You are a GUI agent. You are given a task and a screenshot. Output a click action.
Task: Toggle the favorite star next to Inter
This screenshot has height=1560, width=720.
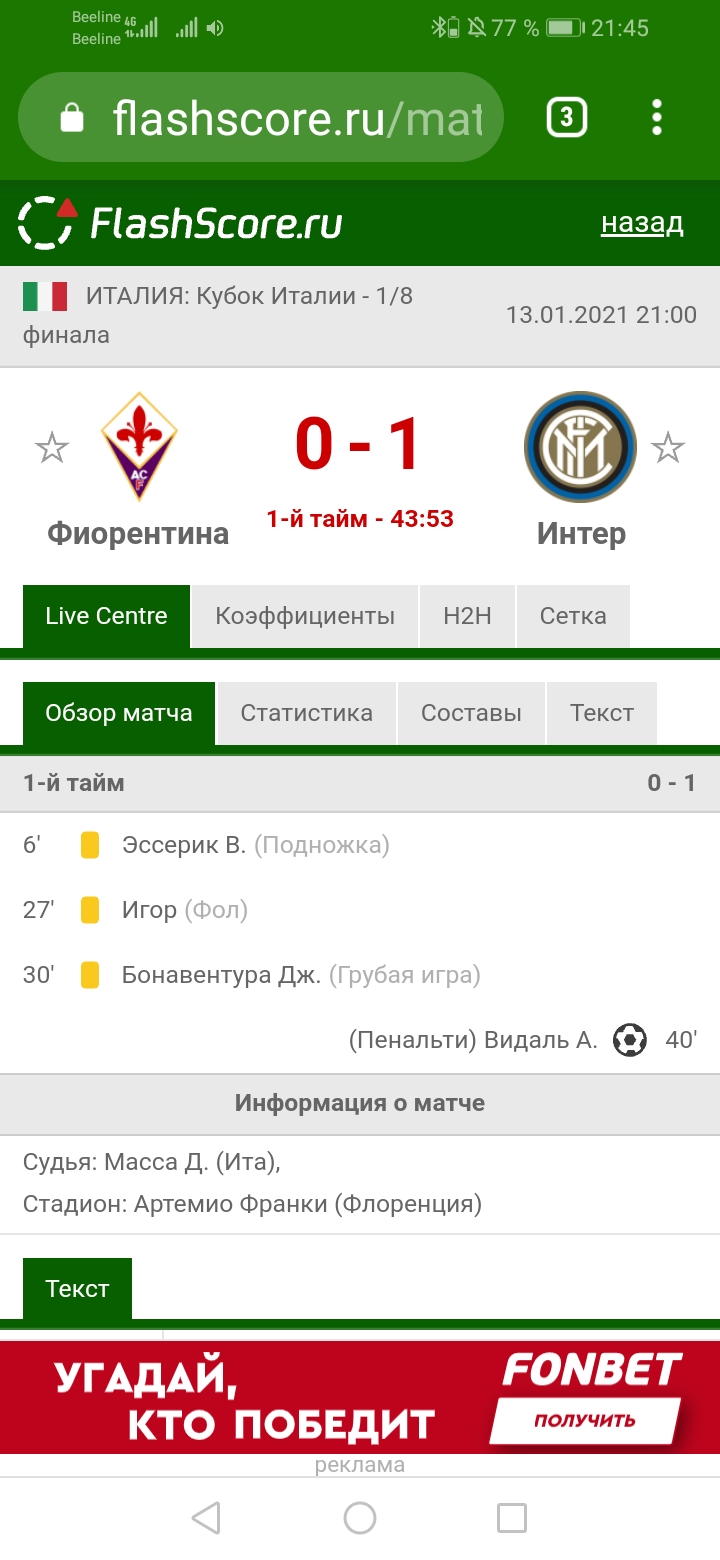coord(668,448)
